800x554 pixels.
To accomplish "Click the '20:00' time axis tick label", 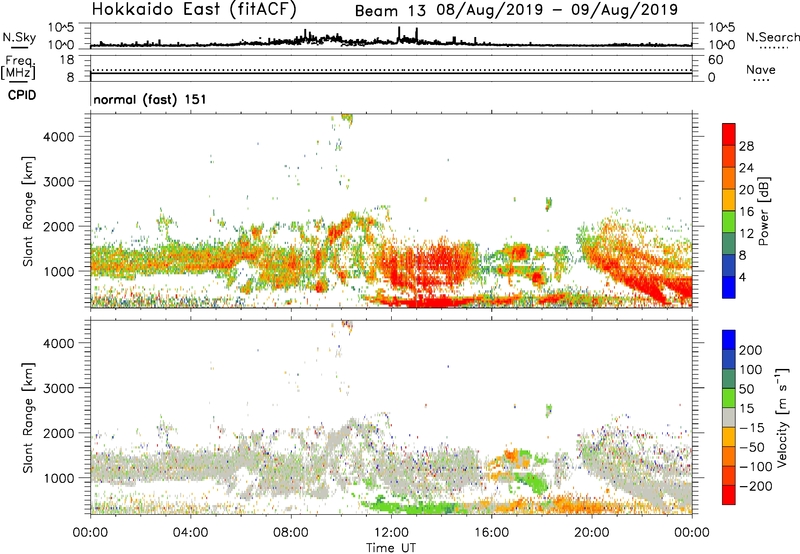I will pos(592,533).
